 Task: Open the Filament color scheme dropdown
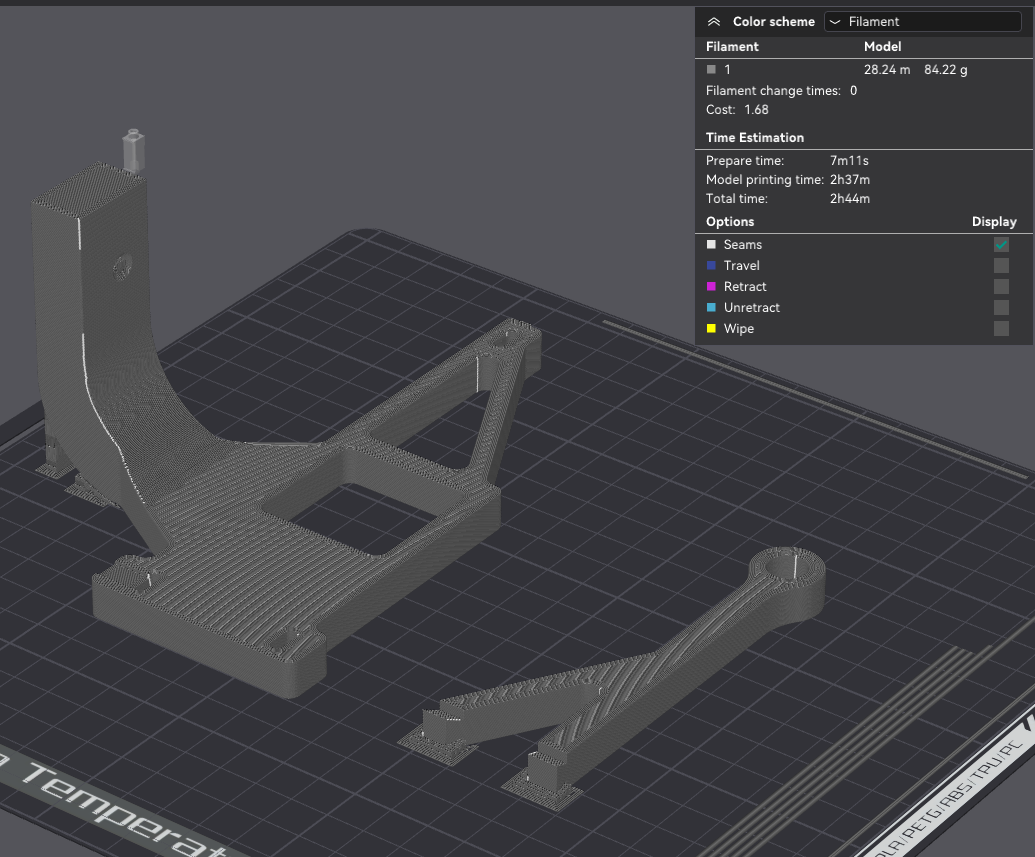(x=922, y=21)
